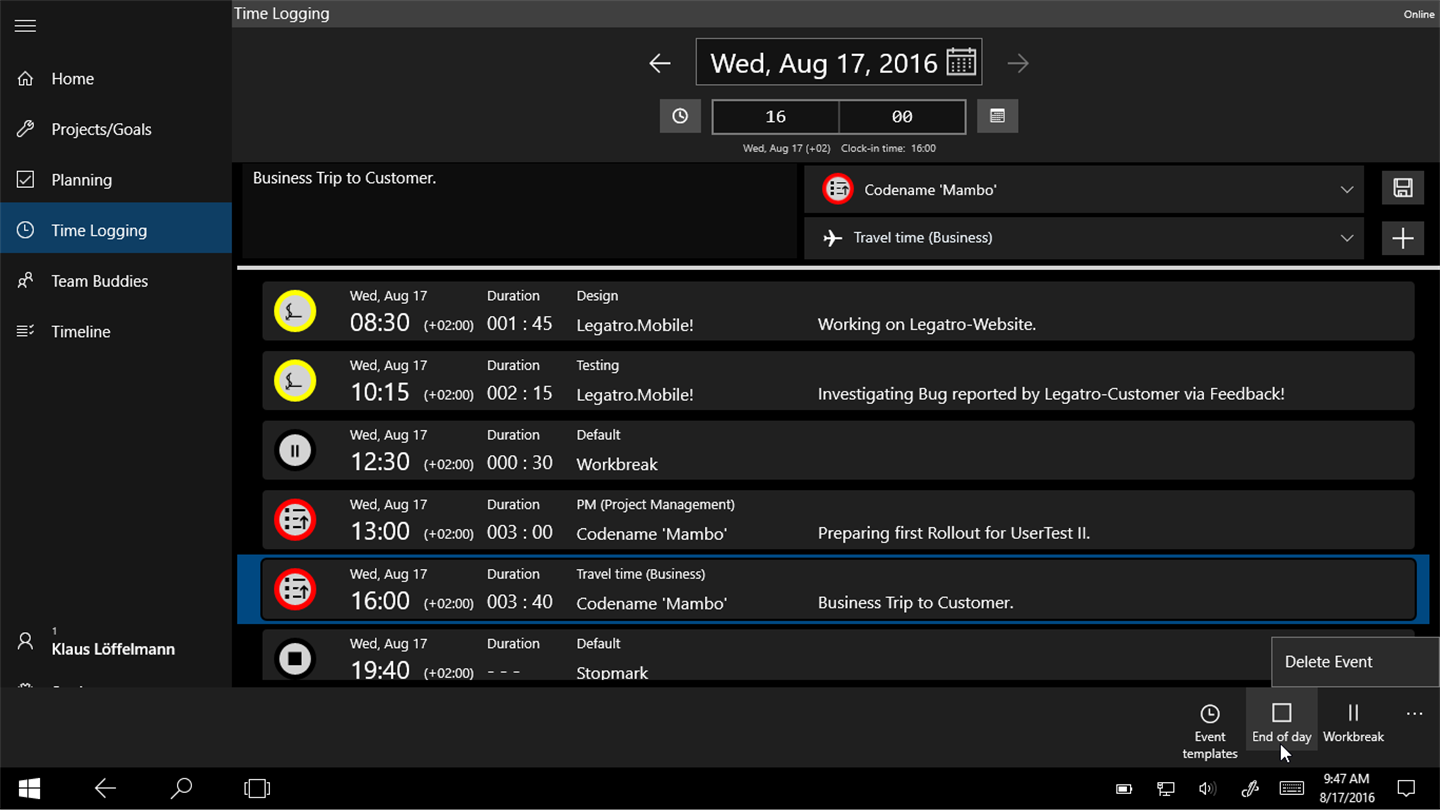Open Projects/Goals section
Screen dimensions: 1440x810
pos(116,129)
